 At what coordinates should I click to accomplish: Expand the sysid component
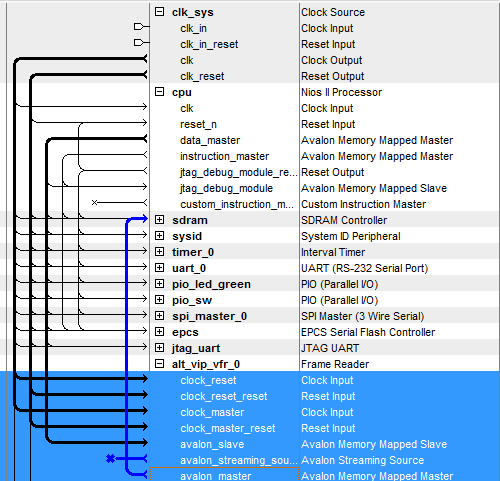pos(160,236)
